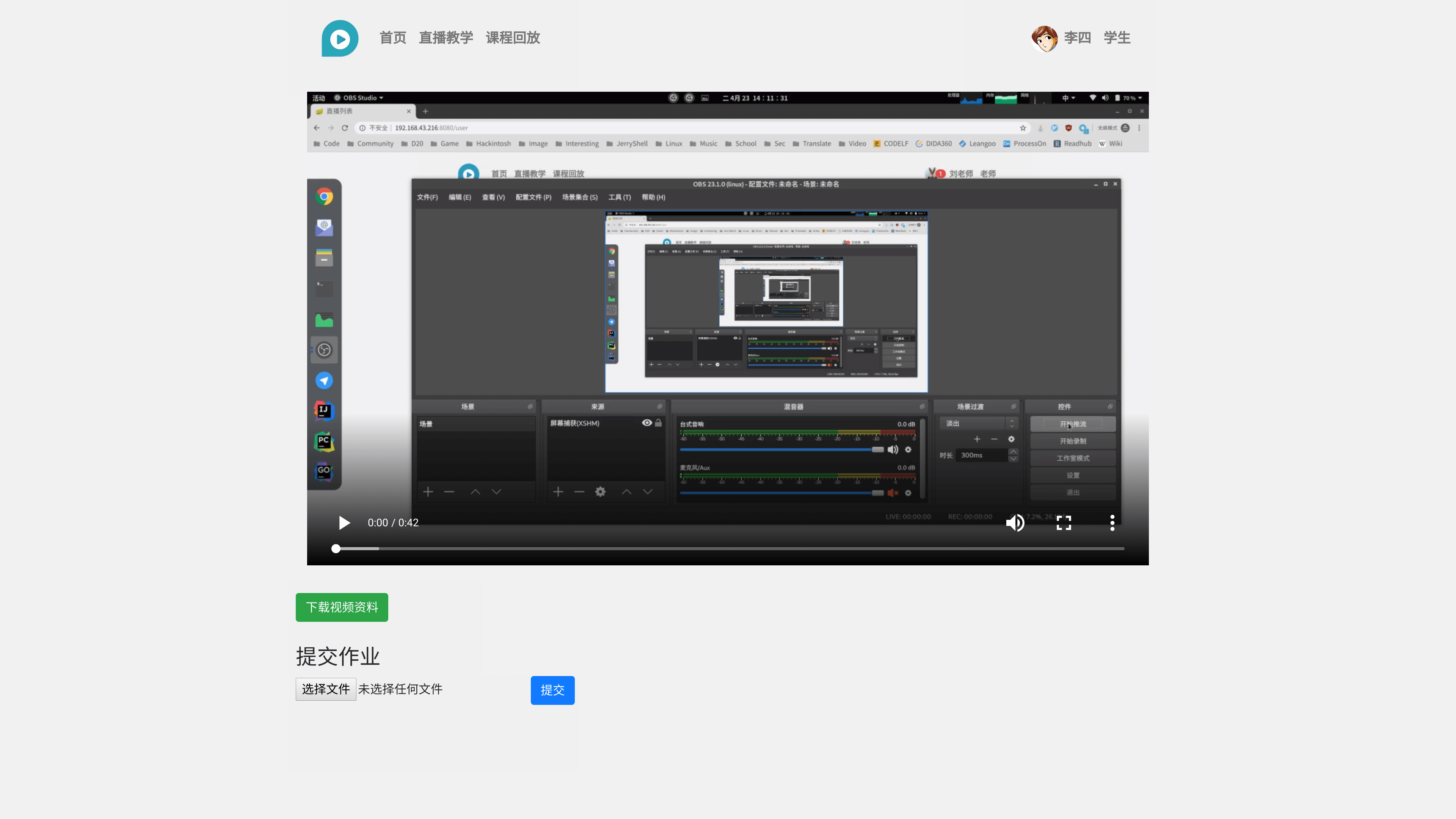
Task: Toggle the eye icon for 屏幕捕获(XSHM)
Action: pos(646,423)
